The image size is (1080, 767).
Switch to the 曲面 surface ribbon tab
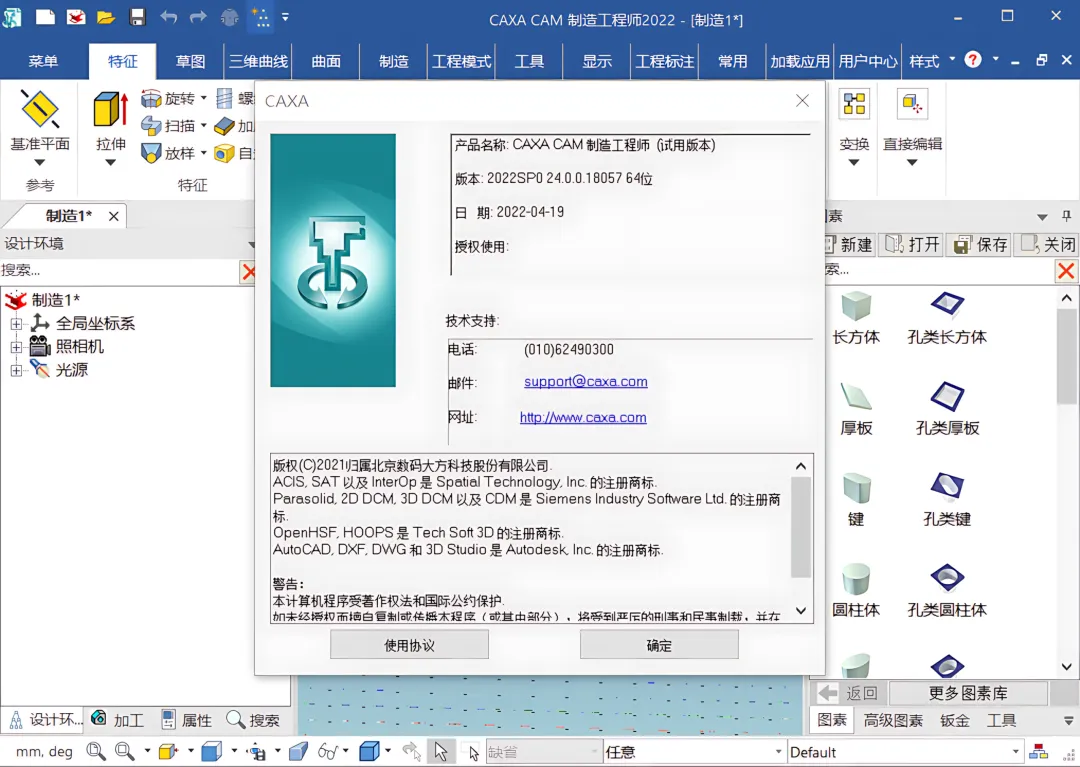click(x=326, y=61)
